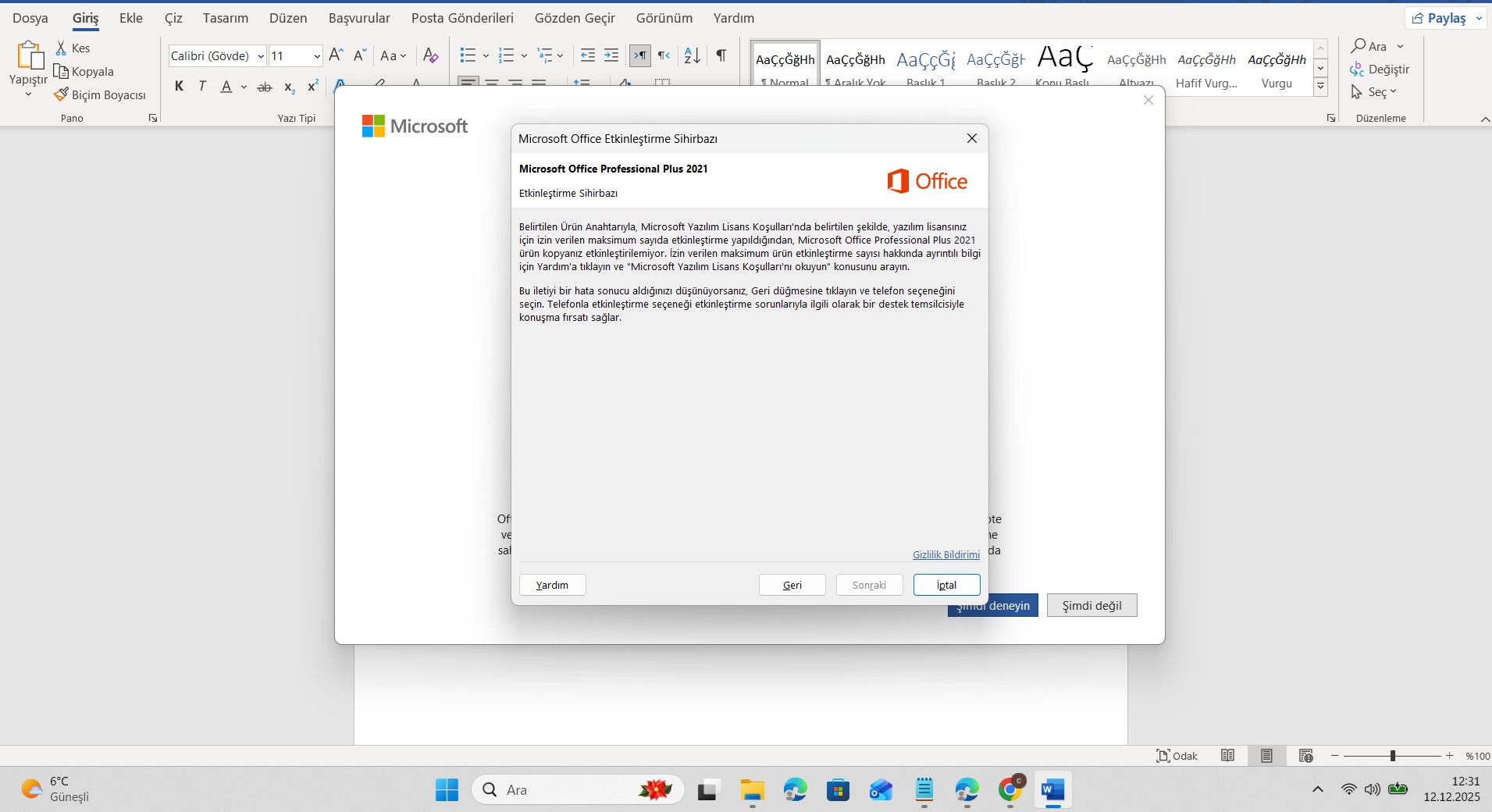This screenshot has width=1492, height=812.
Task: Toggle bold (K) formatting
Action: tap(180, 87)
